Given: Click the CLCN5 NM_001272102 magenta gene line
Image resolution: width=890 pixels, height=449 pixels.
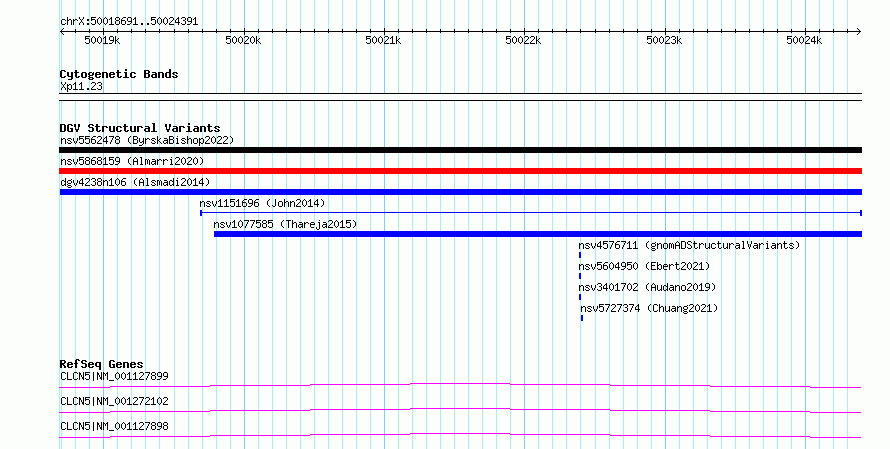Looking at the screenshot, I should [x=460, y=410].
